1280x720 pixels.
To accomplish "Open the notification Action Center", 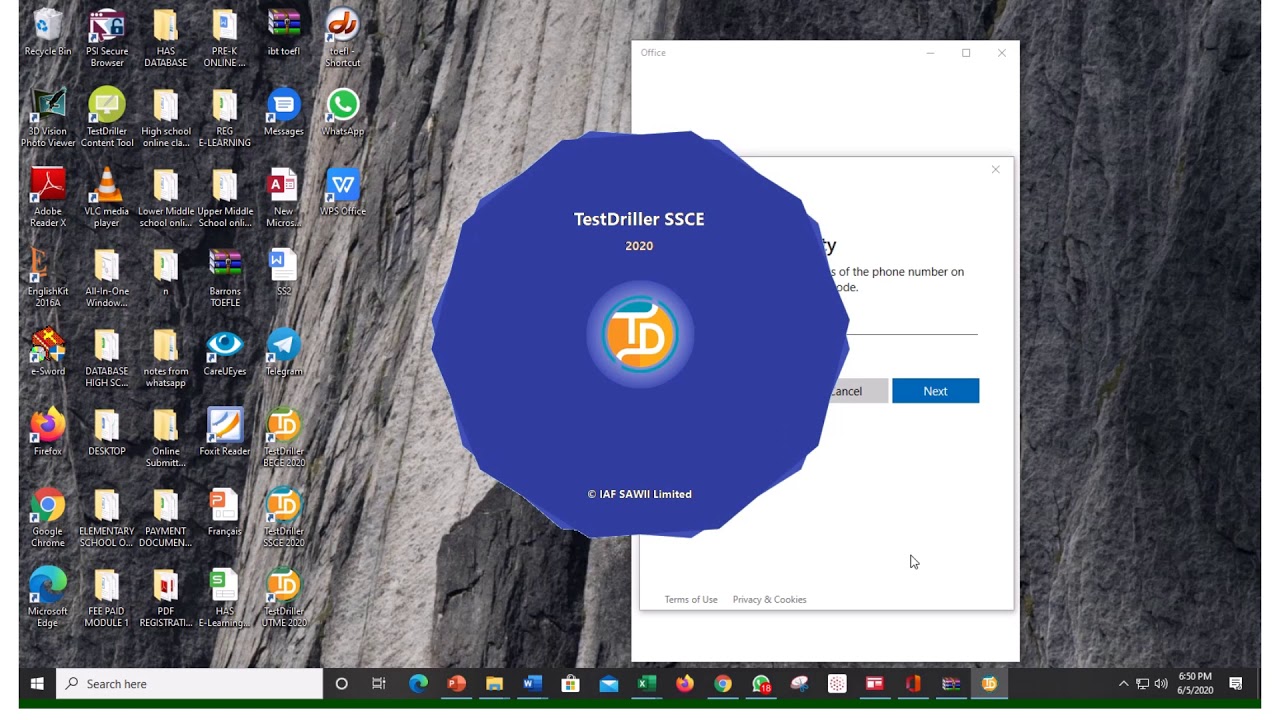I will (1236, 684).
